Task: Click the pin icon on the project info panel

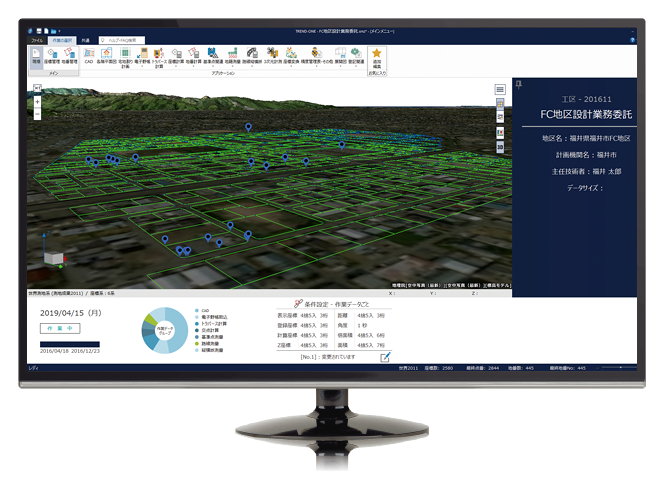Action: point(519,85)
